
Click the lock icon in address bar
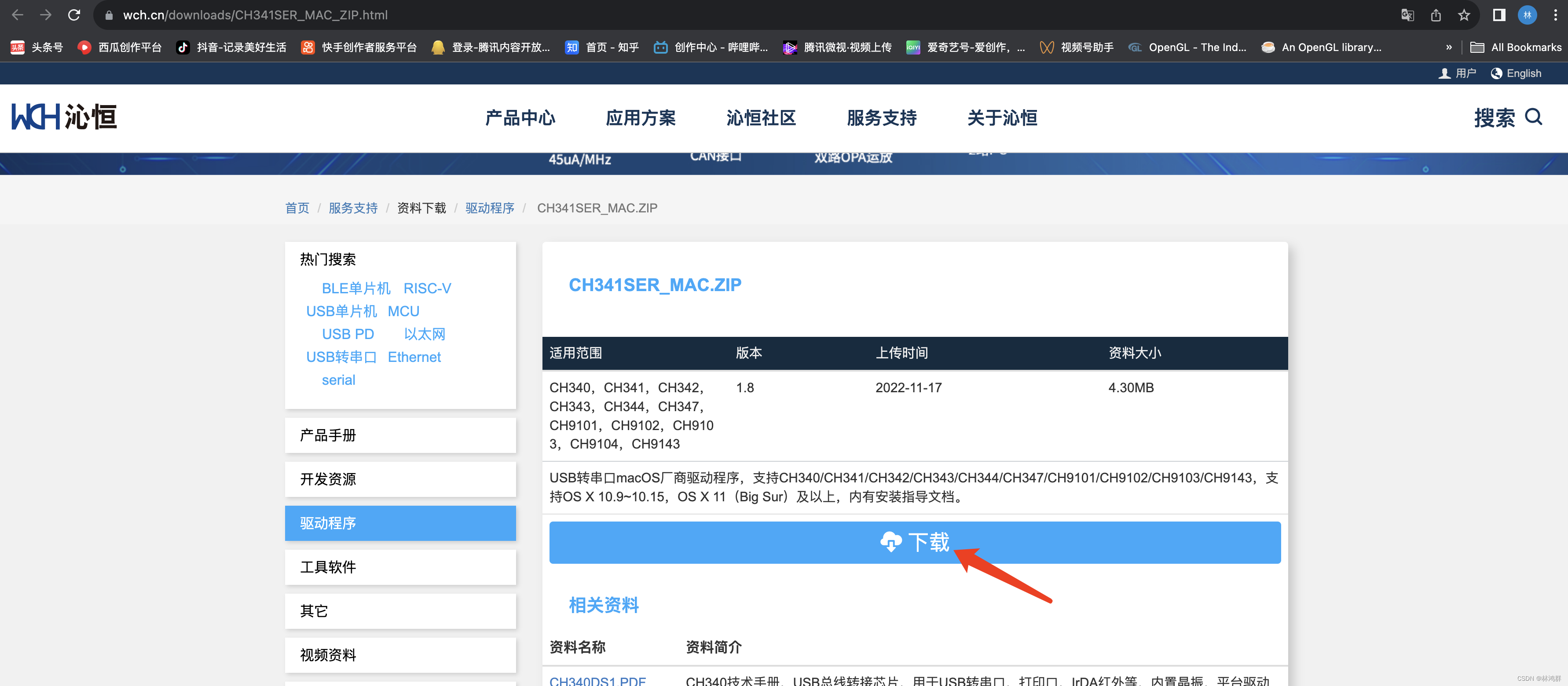point(109,15)
